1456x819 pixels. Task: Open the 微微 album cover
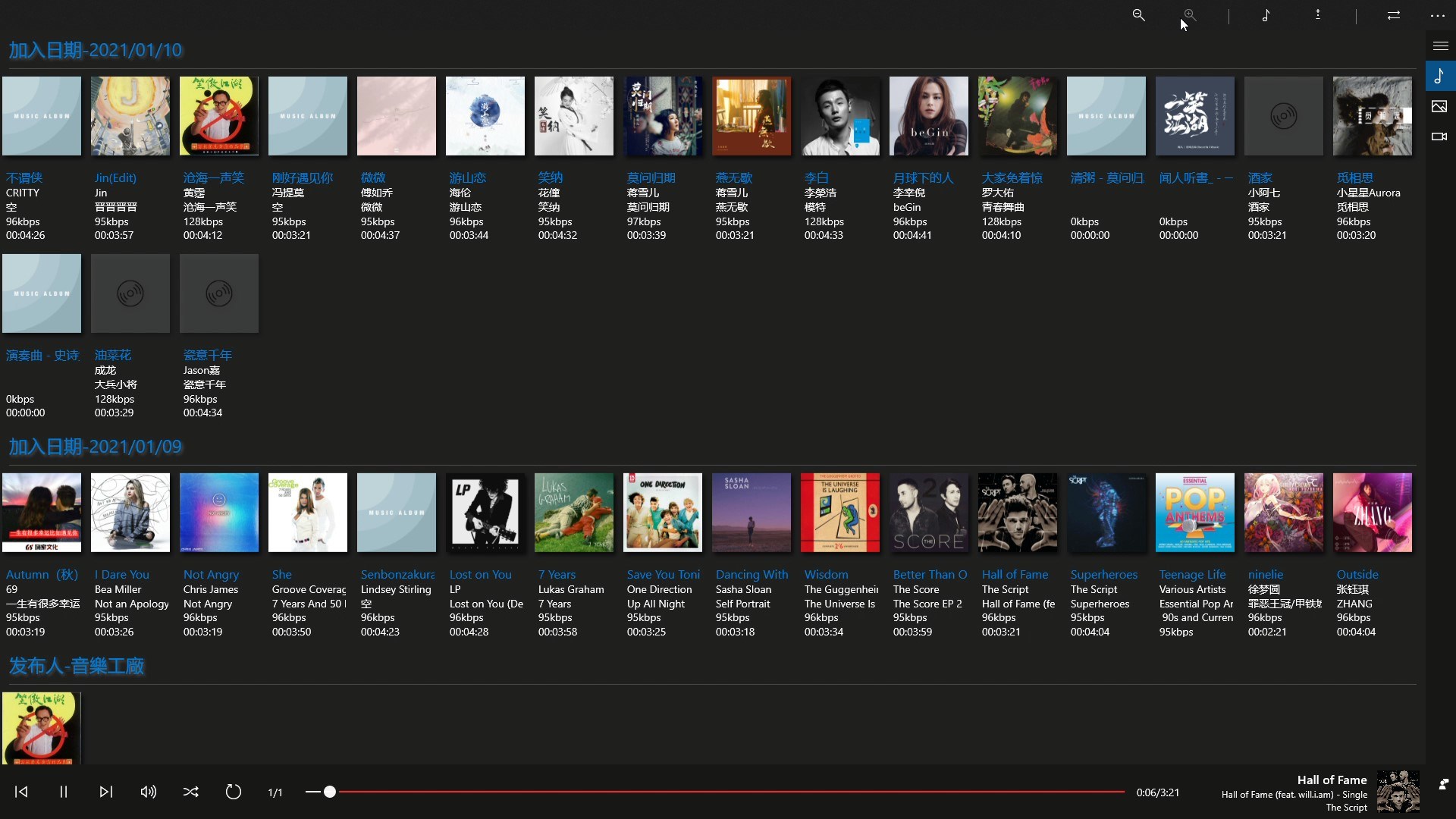pos(397,116)
